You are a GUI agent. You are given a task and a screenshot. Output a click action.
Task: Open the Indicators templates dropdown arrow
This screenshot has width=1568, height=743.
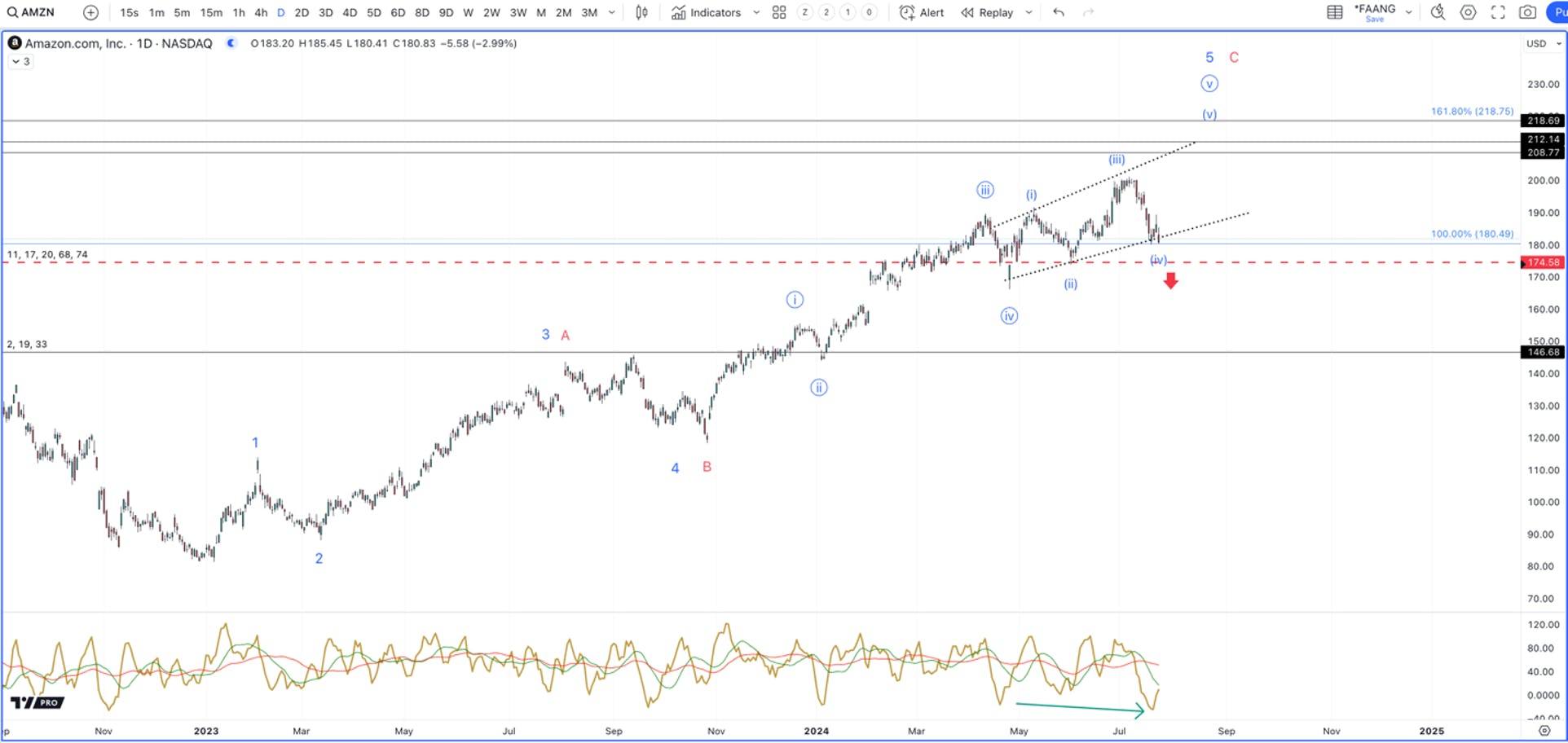756,12
